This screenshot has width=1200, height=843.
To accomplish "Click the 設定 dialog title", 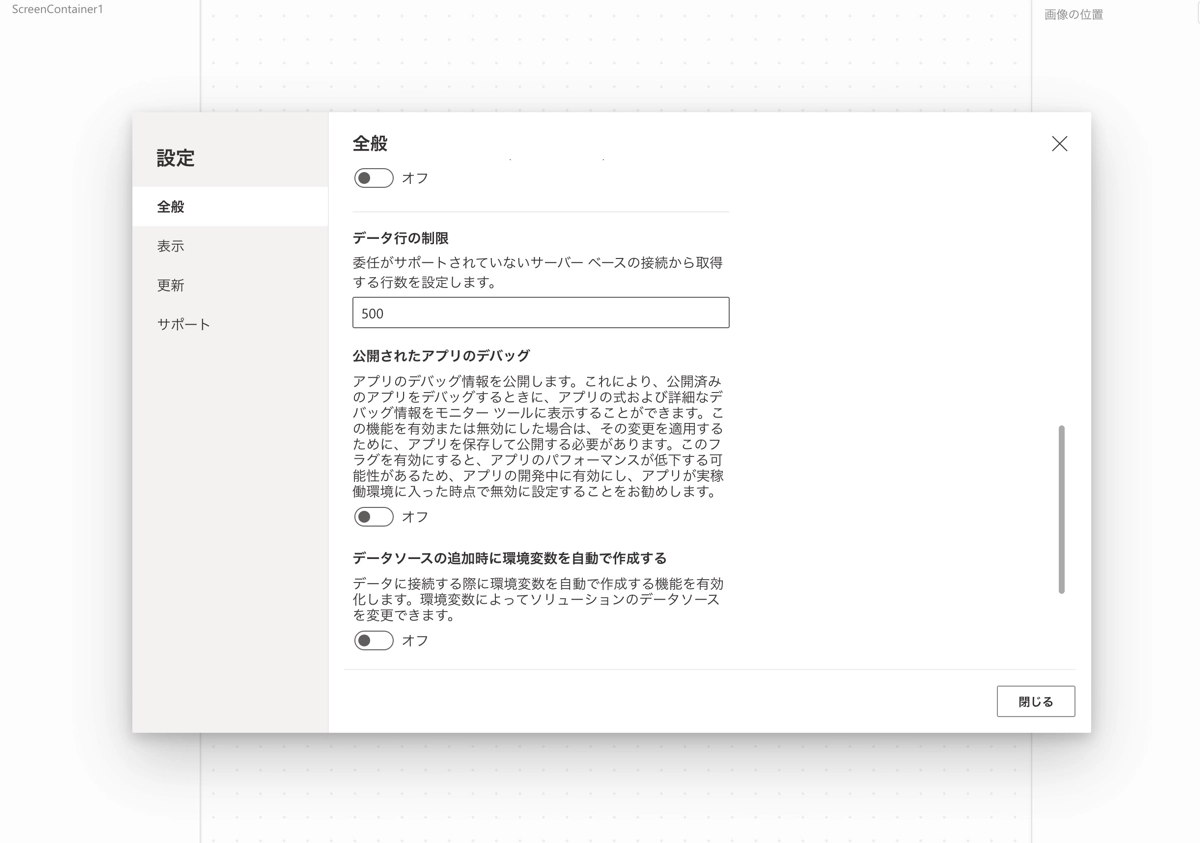I will pyautogui.click(x=176, y=158).
